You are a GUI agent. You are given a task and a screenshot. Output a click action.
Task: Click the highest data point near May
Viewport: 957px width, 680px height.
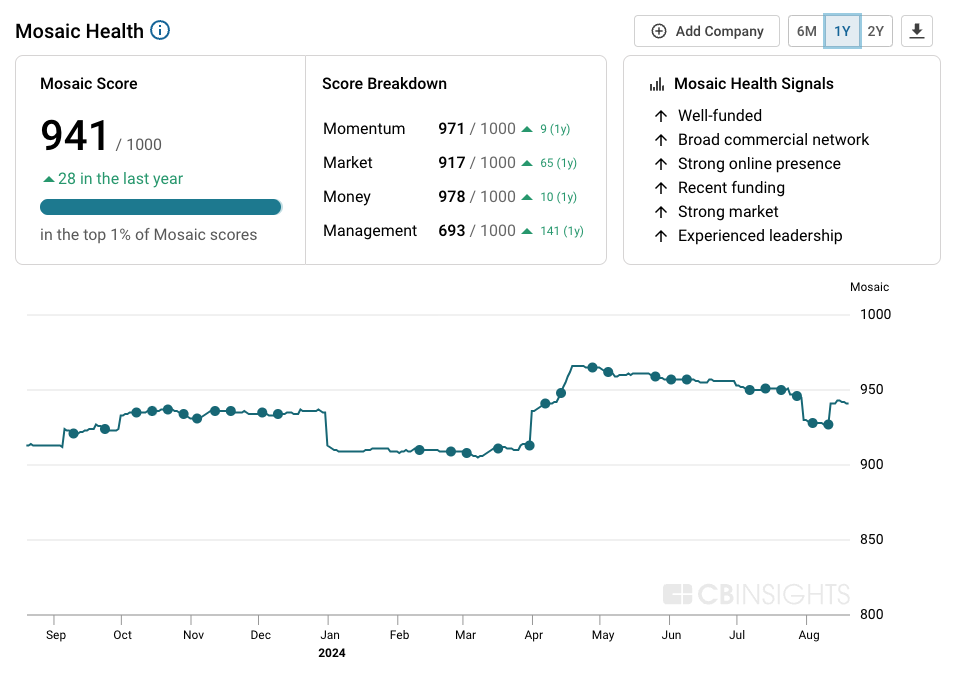(x=592, y=368)
